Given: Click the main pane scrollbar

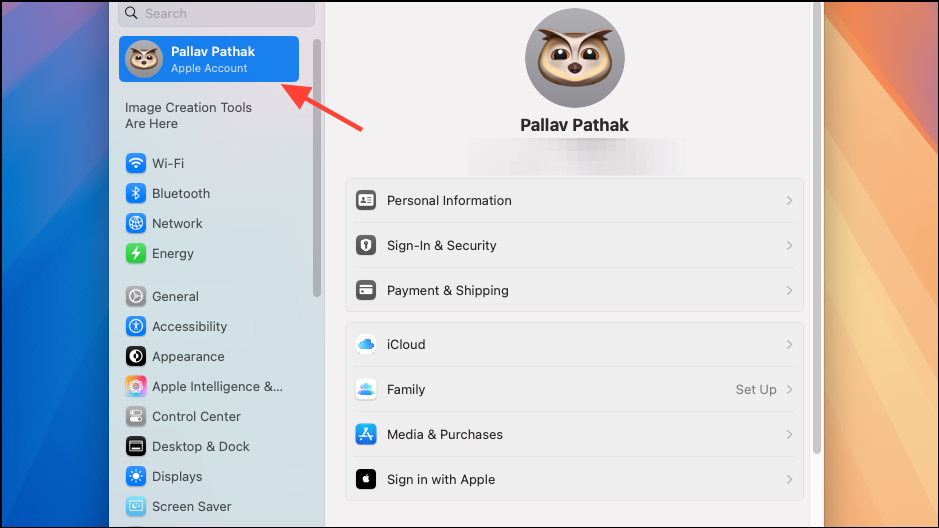Looking at the screenshot, I should [816, 227].
